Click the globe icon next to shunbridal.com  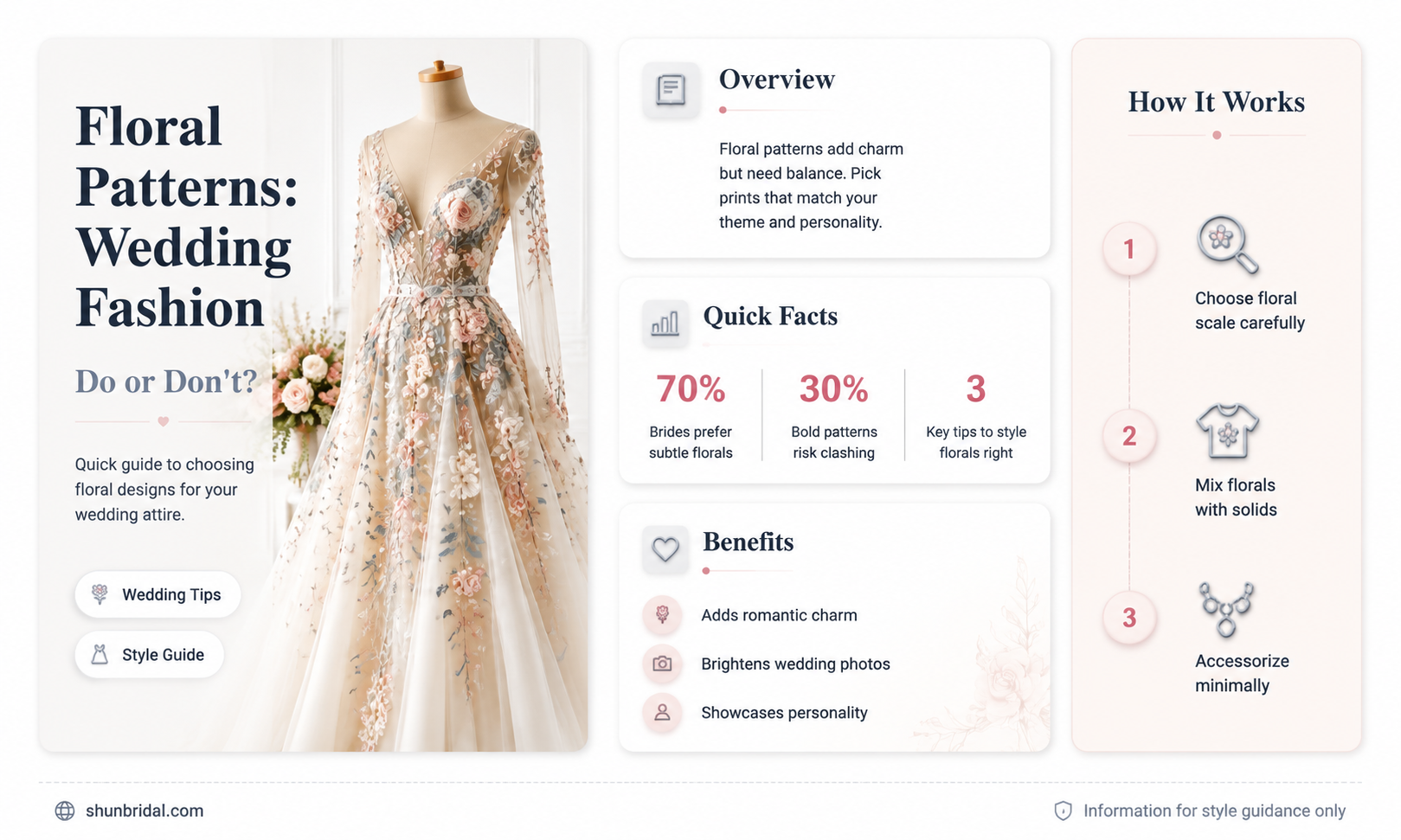65,811
